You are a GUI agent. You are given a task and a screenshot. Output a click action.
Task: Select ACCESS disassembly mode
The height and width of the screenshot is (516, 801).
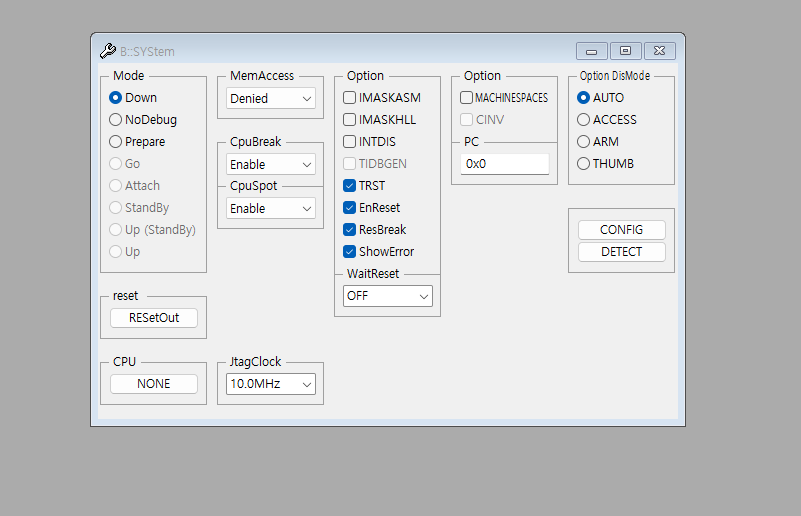coord(584,120)
